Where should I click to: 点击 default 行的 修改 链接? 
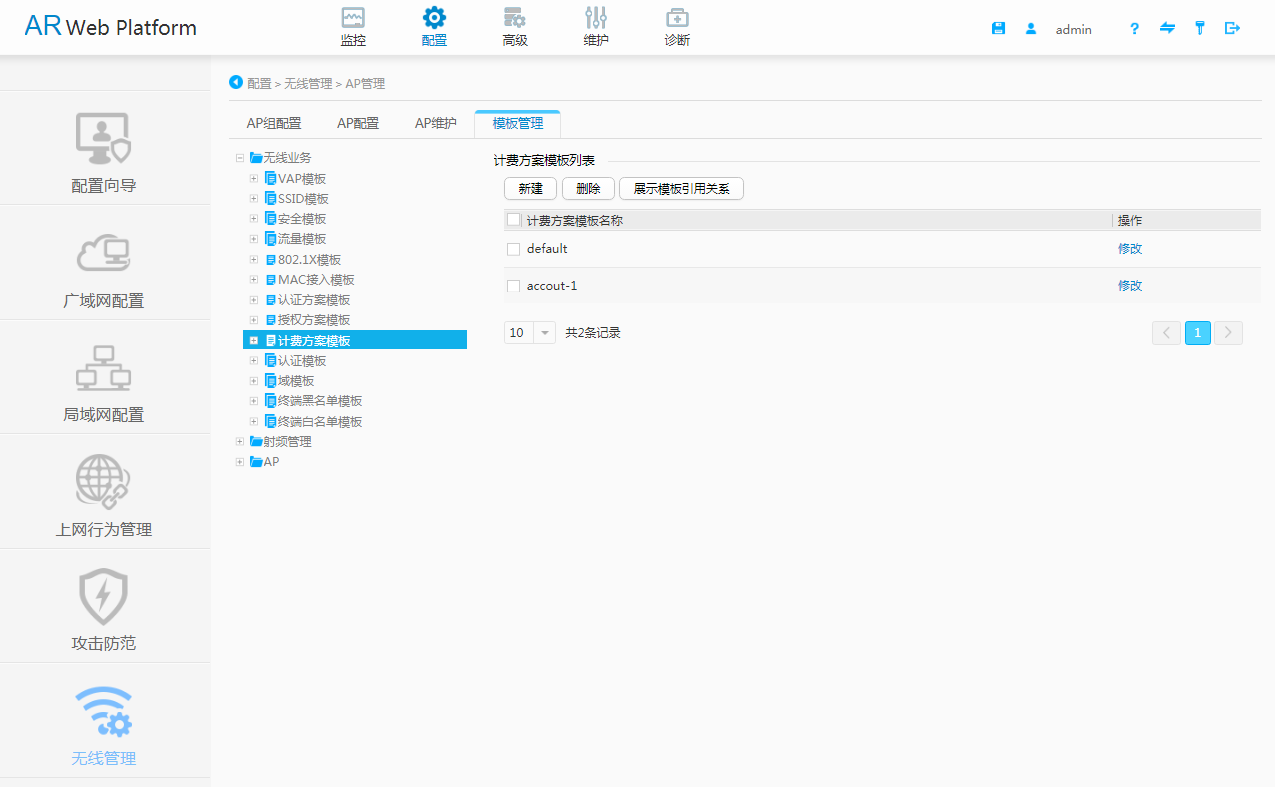pyautogui.click(x=1129, y=249)
